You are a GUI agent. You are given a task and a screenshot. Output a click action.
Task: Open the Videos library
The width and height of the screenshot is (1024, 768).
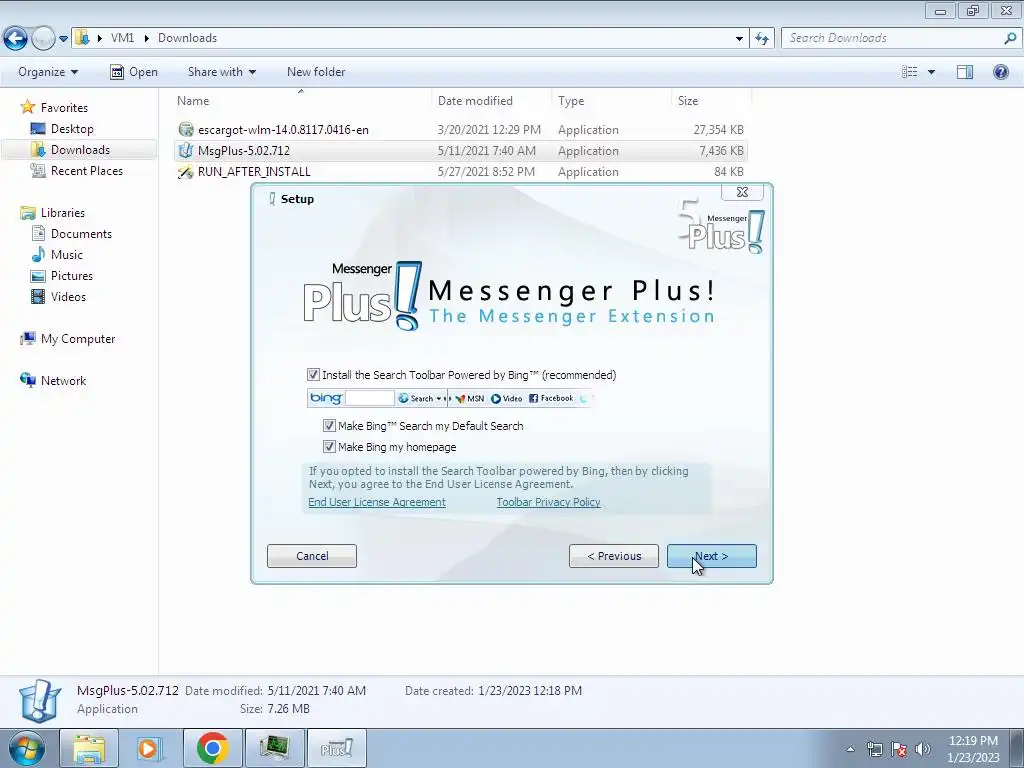pyautogui.click(x=68, y=296)
